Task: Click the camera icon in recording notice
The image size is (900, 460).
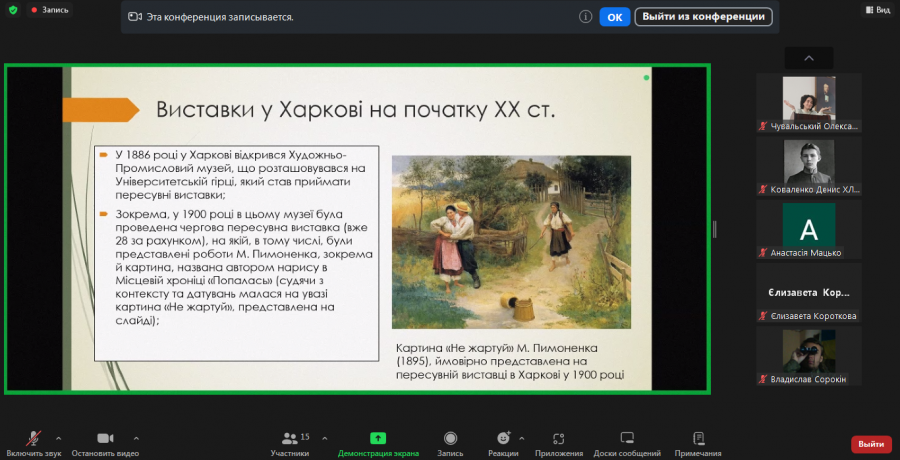Action: pyautogui.click(x=135, y=17)
